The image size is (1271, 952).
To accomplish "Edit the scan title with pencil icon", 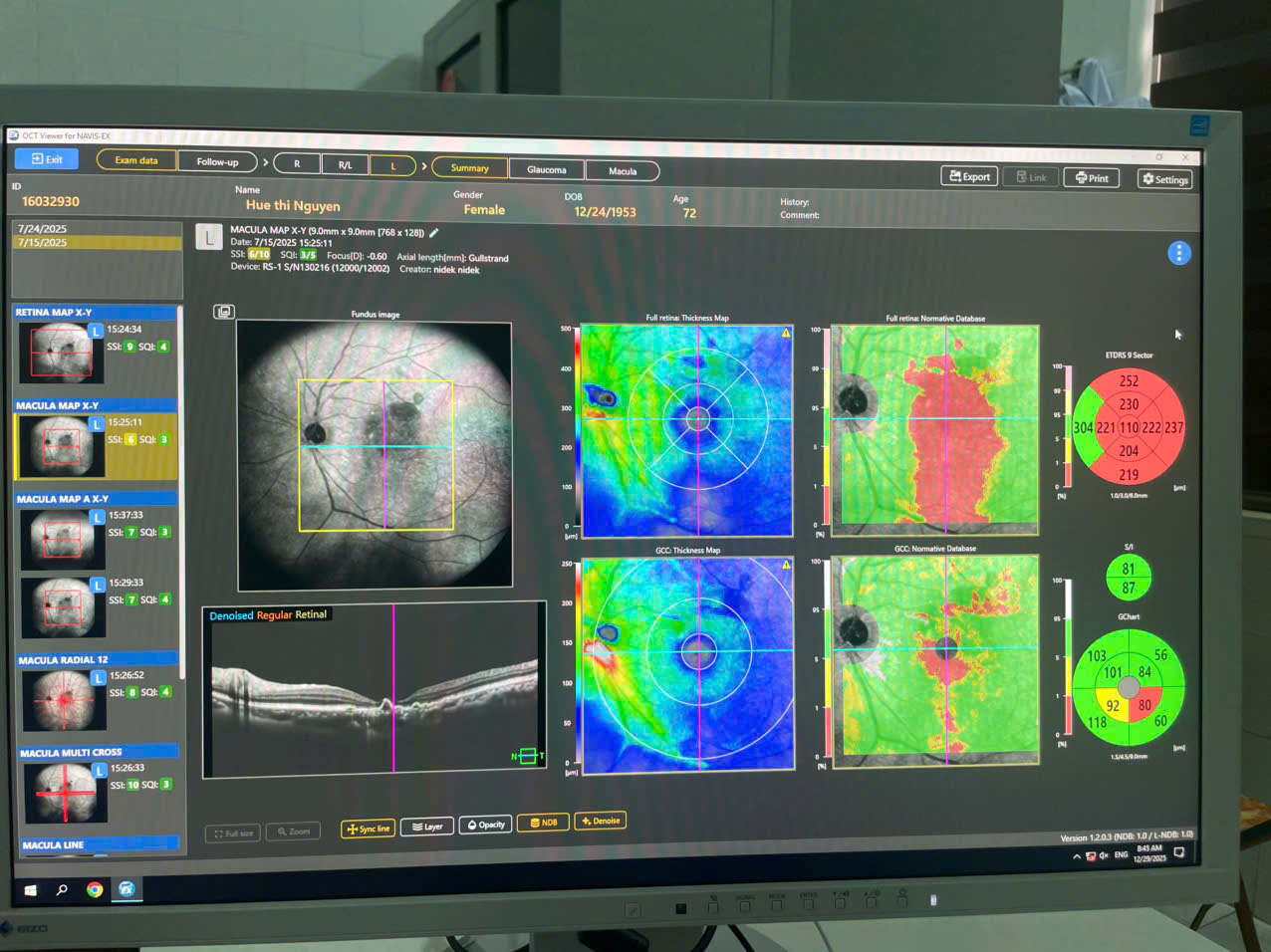I will click(x=433, y=233).
